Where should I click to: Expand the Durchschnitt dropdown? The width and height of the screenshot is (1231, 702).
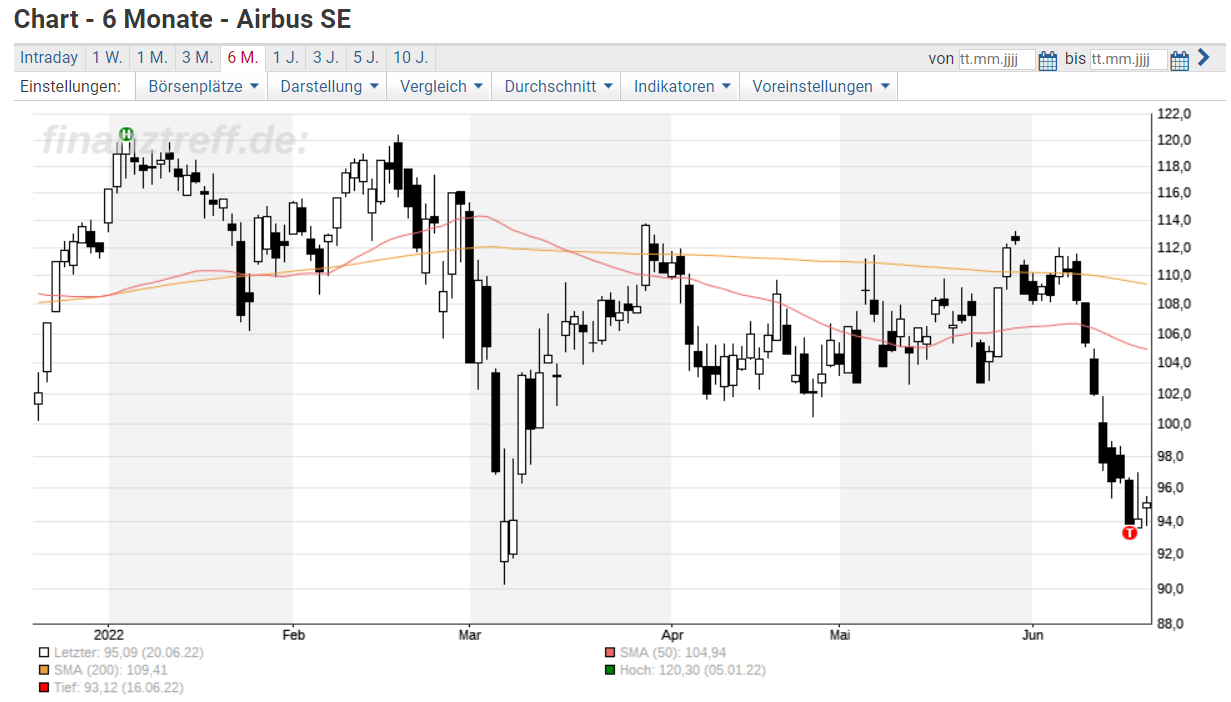click(x=559, y=87)
